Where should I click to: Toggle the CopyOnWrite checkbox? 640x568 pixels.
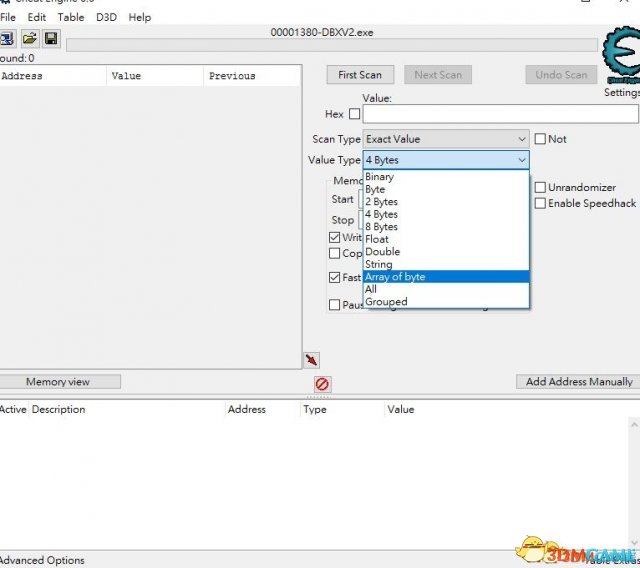[334, 253]
